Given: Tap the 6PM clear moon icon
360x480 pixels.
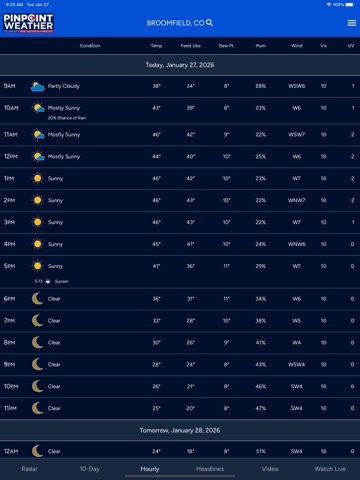Looking at the screenshot, I should click(x=37, y=299).
